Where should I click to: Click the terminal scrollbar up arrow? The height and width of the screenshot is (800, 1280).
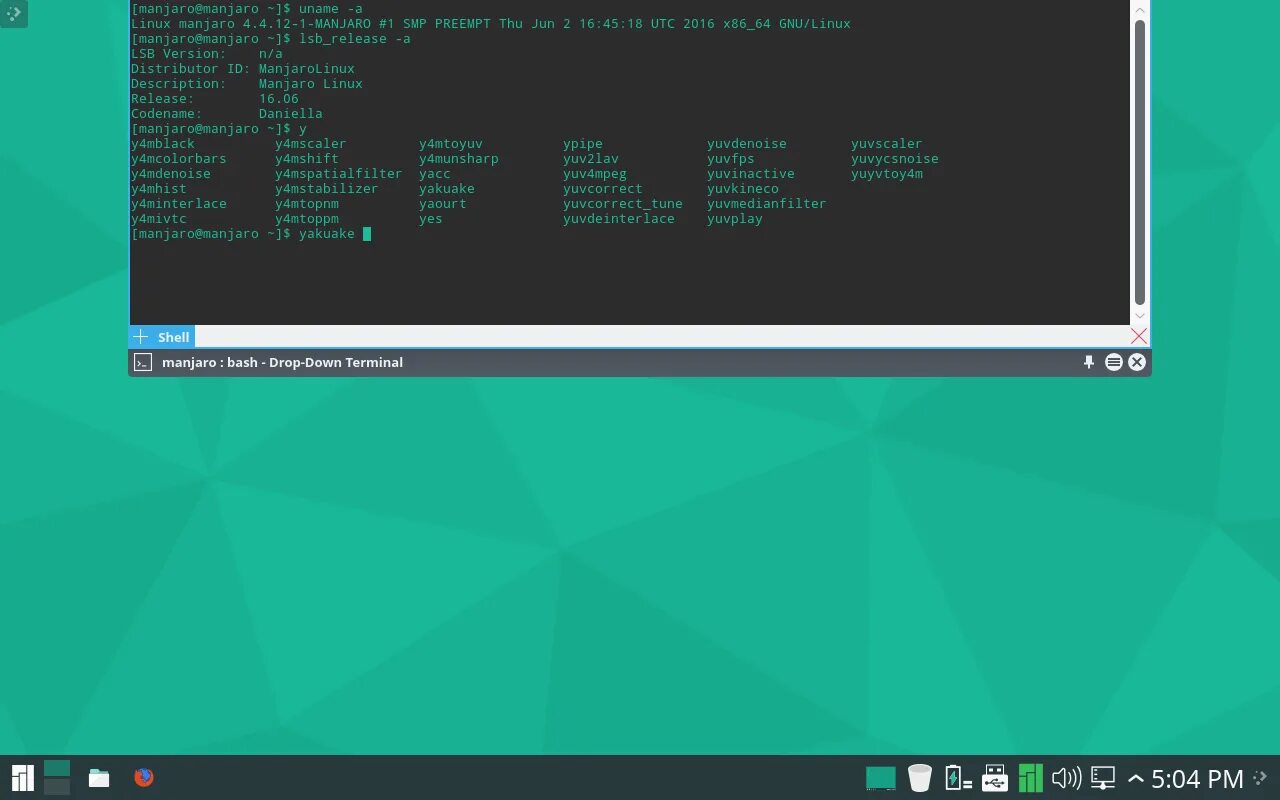1140,10
